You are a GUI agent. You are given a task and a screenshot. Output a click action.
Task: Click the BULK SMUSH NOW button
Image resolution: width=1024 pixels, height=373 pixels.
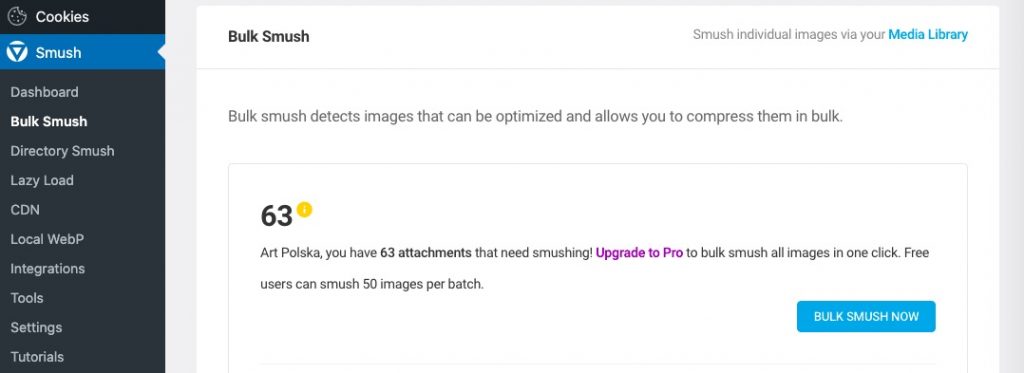(x=866, y=316)
